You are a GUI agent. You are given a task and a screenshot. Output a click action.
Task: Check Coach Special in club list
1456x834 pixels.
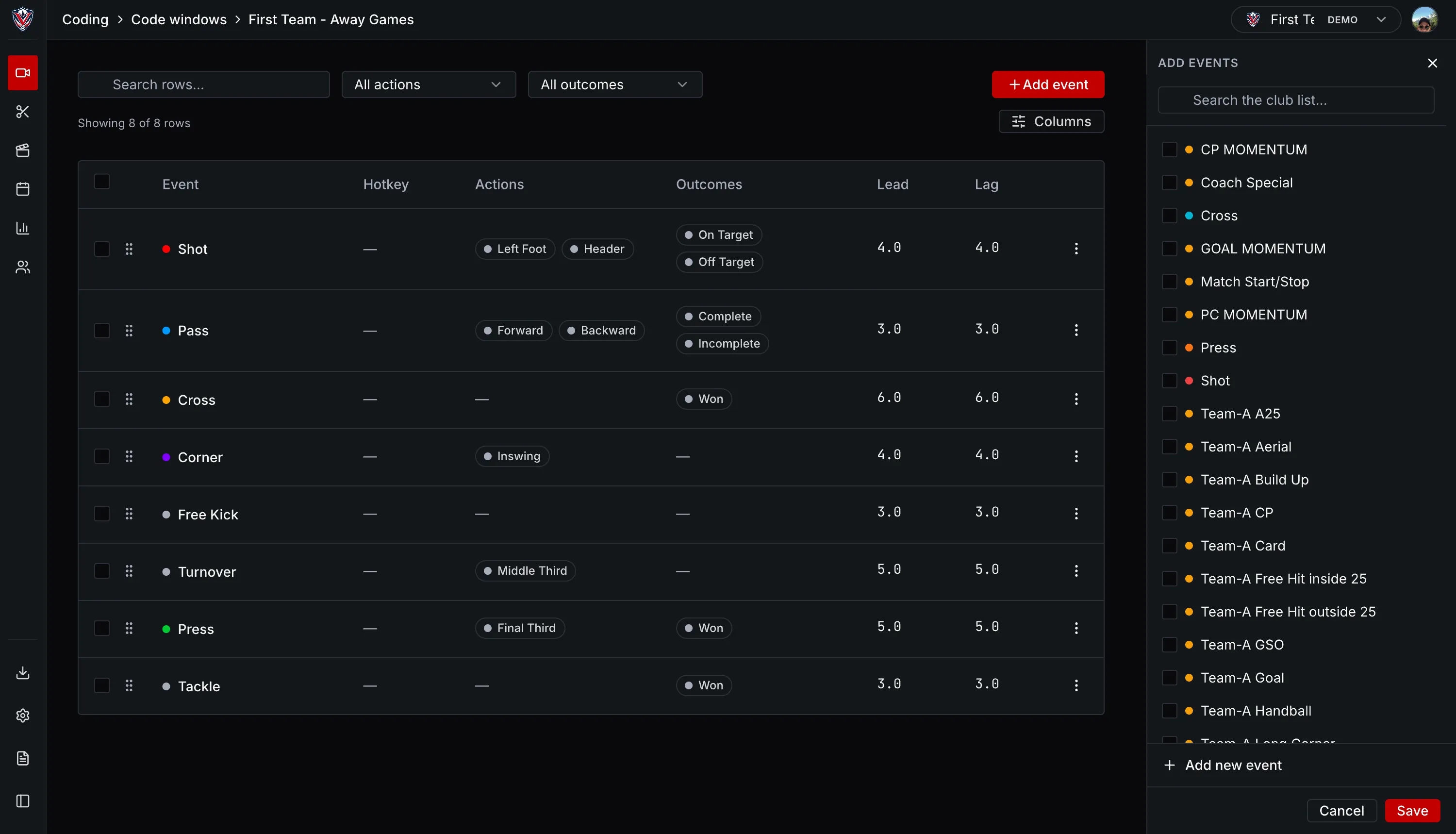[1170, 183]
